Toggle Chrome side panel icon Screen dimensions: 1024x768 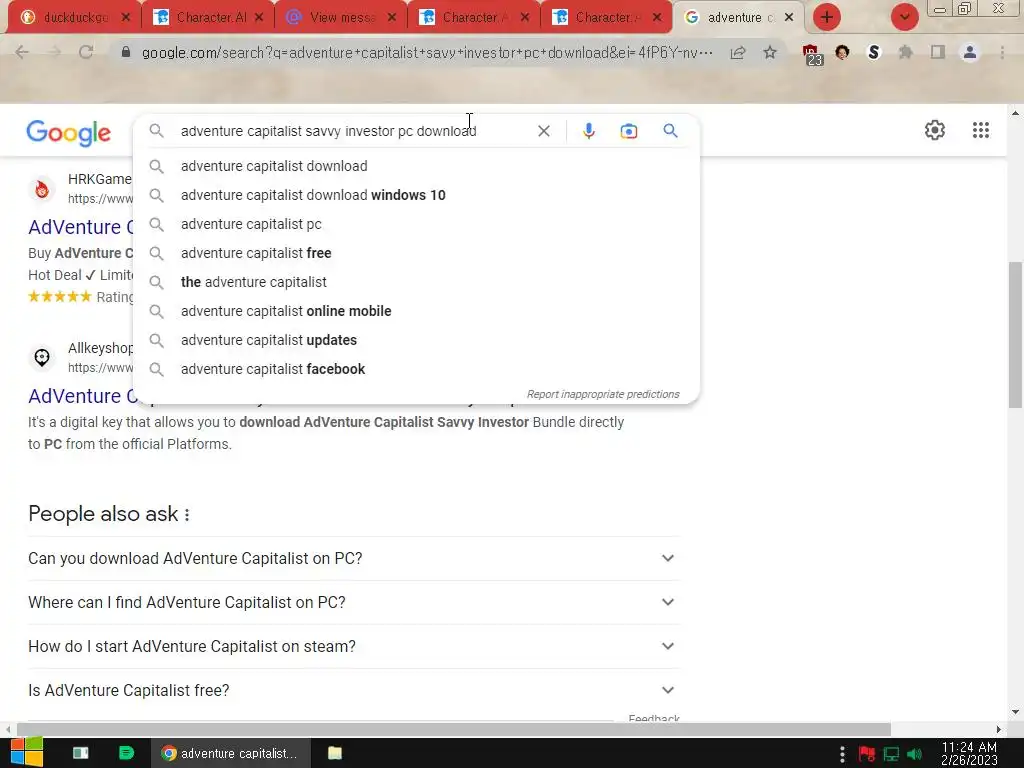click(938, 52)
